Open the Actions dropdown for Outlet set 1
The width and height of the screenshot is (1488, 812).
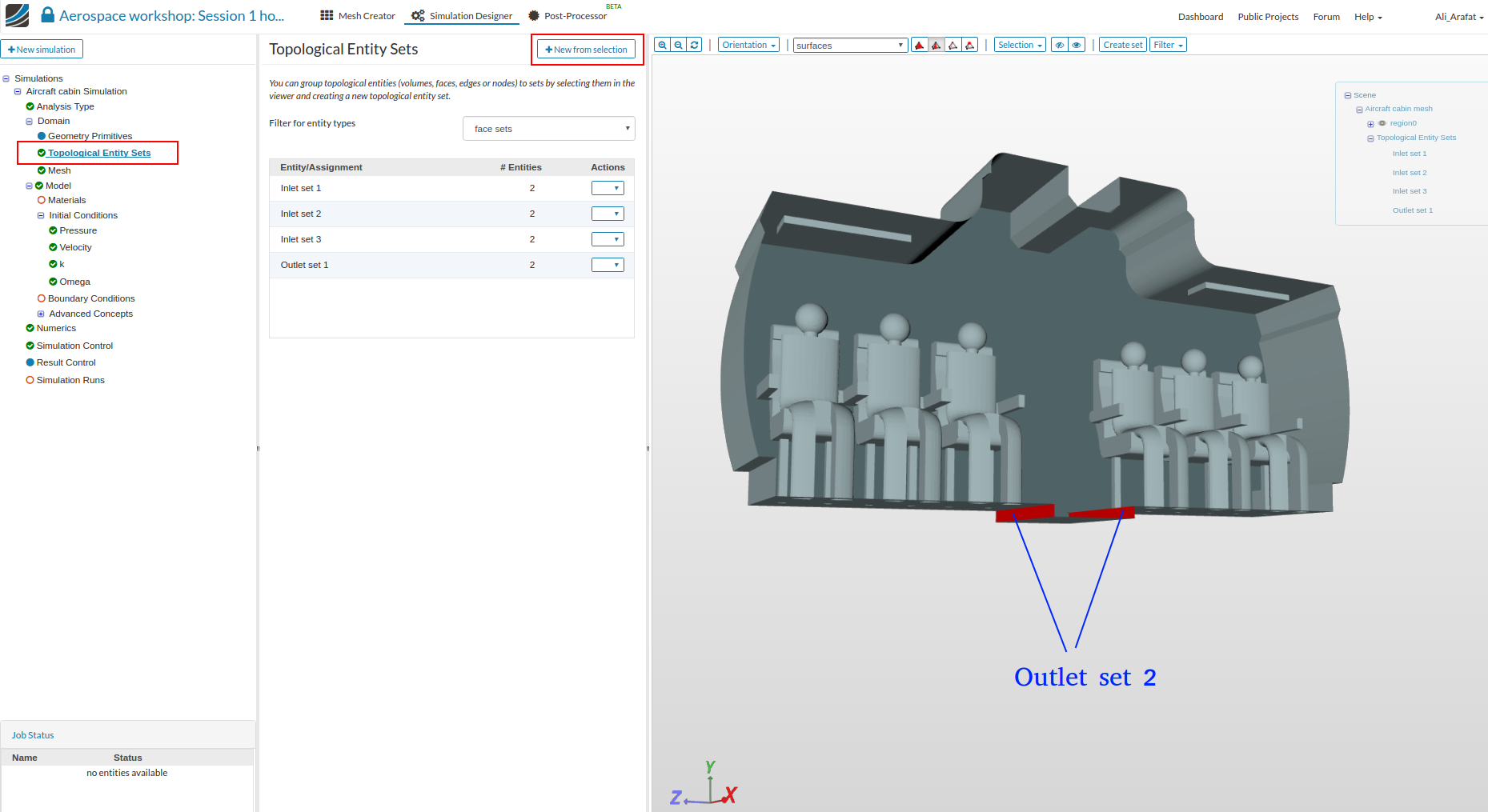[608, 265]
